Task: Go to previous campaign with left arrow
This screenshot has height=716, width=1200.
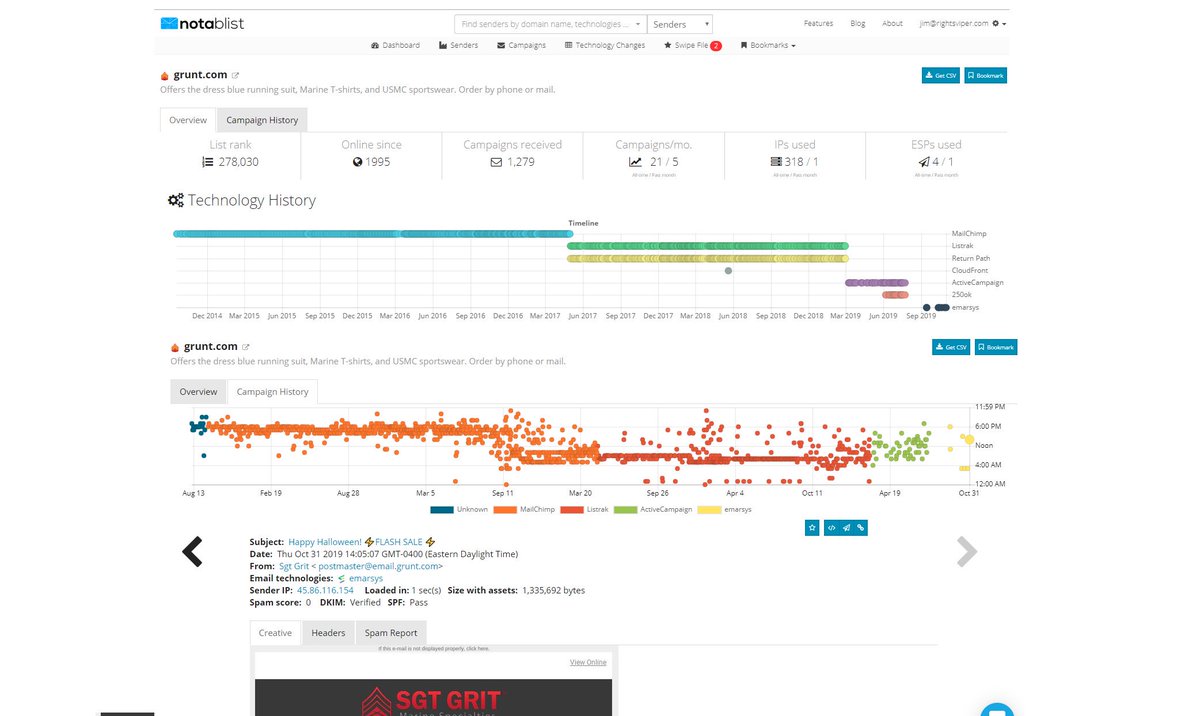Action: [192, 551]
